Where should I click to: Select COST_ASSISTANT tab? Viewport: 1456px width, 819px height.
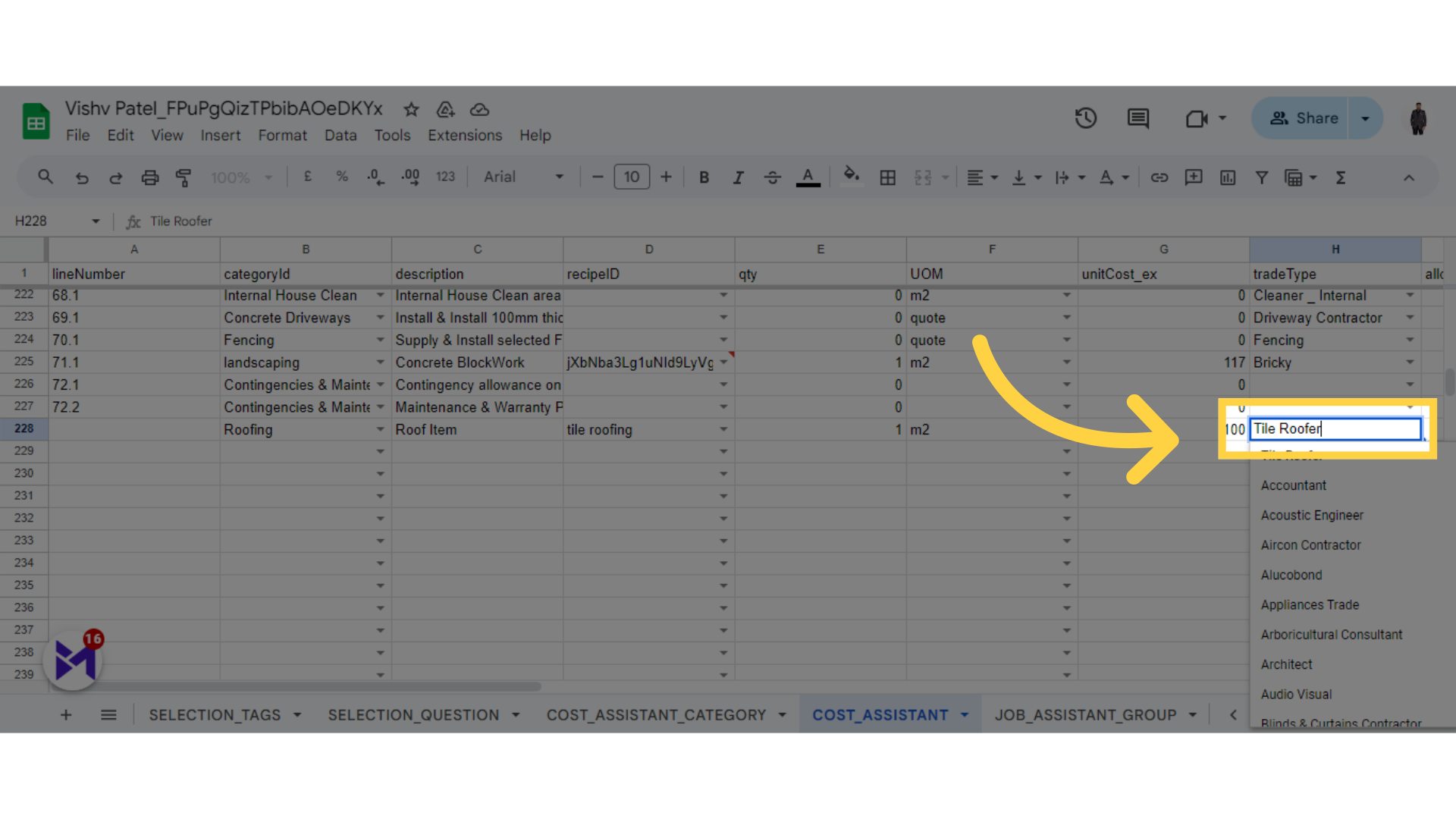(x=880, y=714)
